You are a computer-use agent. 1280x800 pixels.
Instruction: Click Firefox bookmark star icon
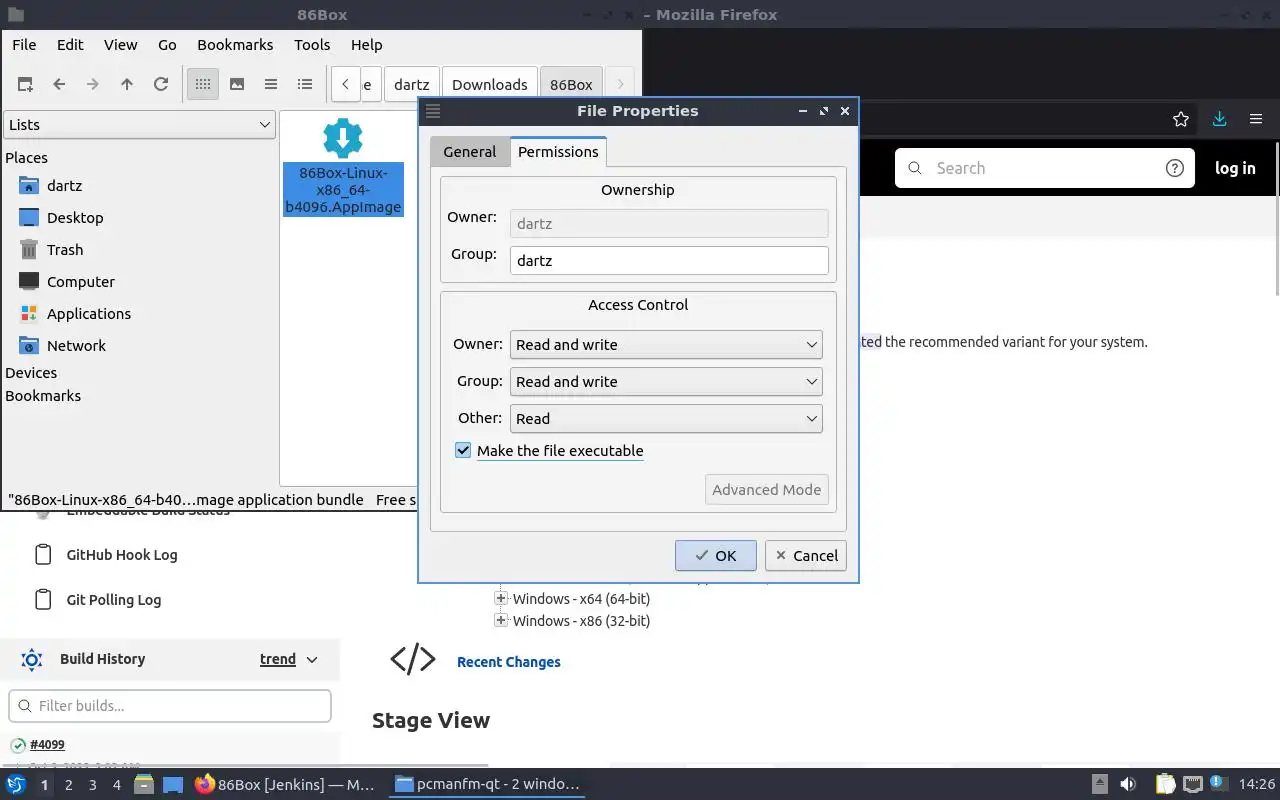coord(1181,119)
